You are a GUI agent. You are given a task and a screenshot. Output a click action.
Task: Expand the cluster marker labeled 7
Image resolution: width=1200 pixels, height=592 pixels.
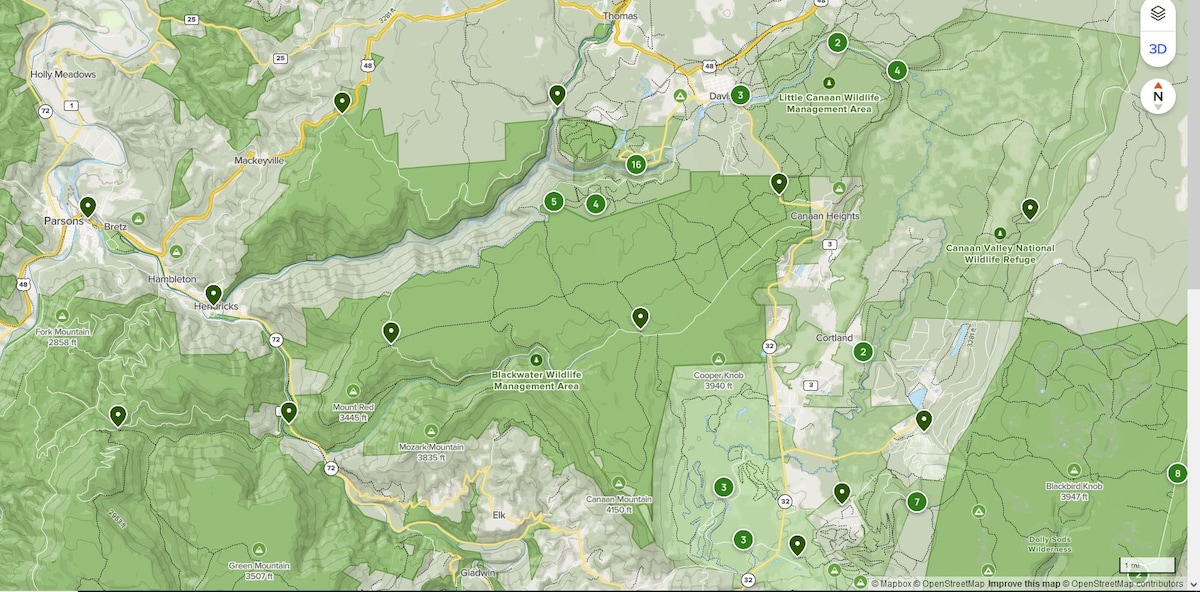pos(916,502)
